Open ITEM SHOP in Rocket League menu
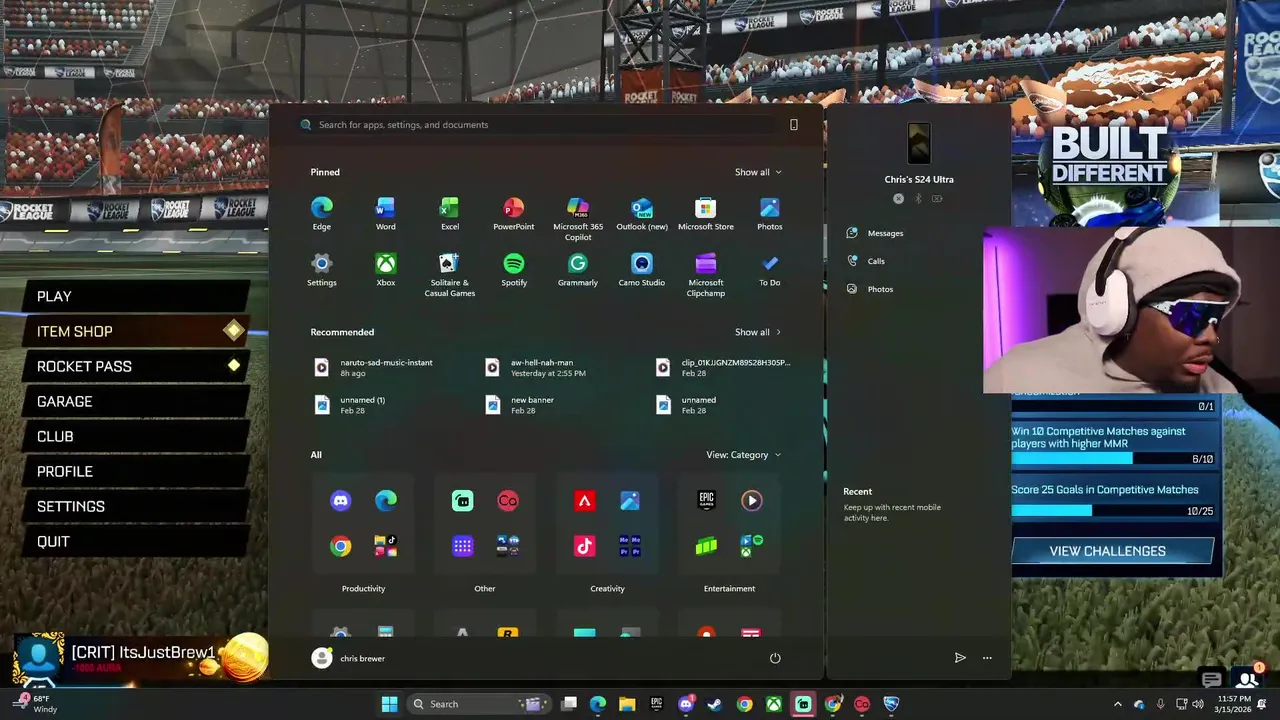 click(x=136, y=331)
